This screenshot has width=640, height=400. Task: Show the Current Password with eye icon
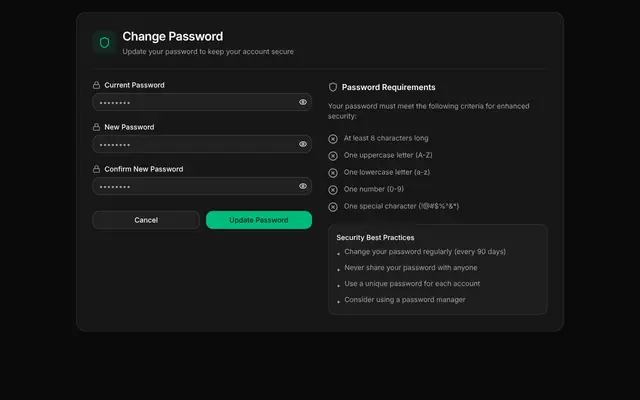[x=303, y=102]
